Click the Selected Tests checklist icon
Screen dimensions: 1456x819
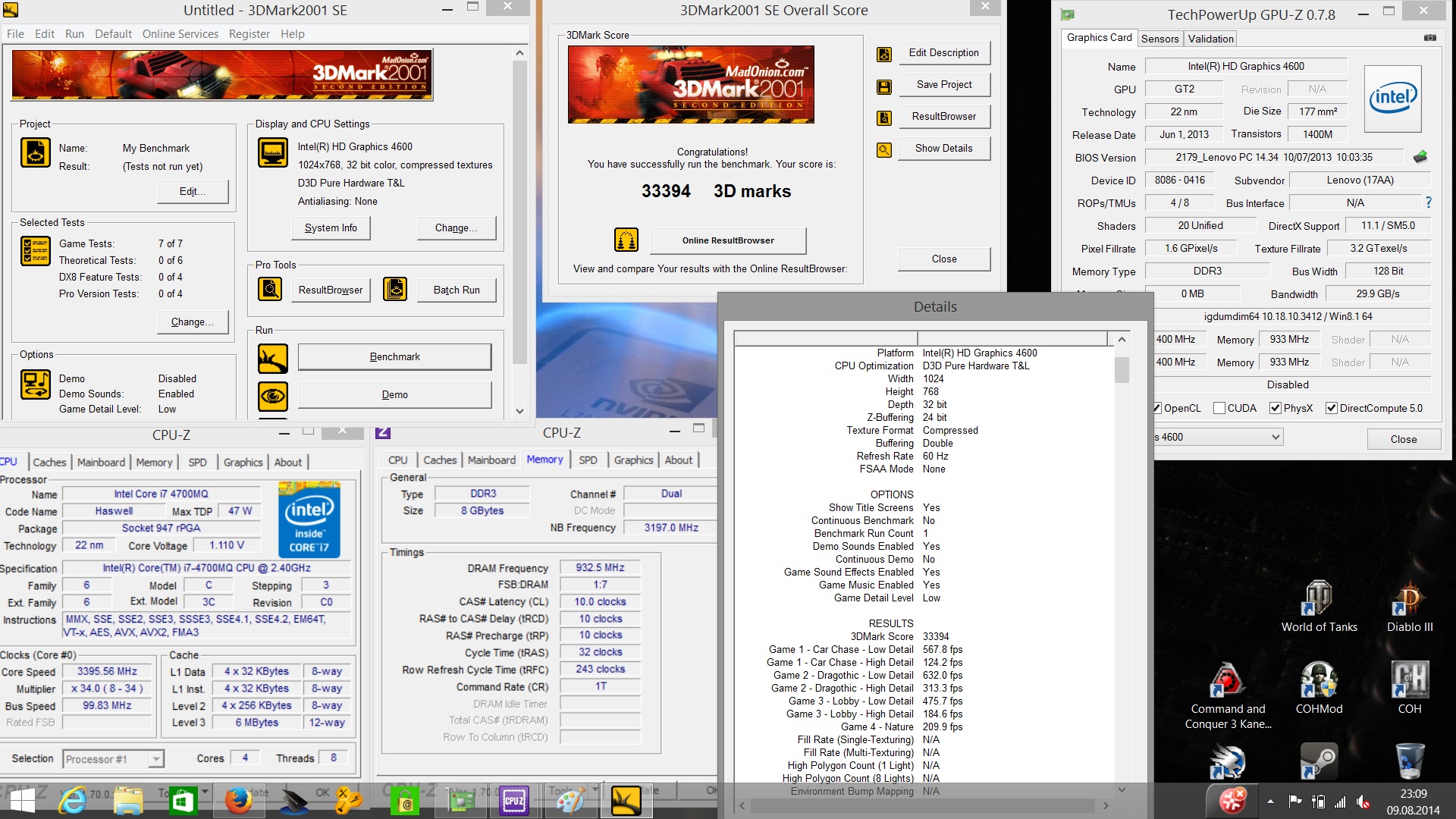pos(35,250)
